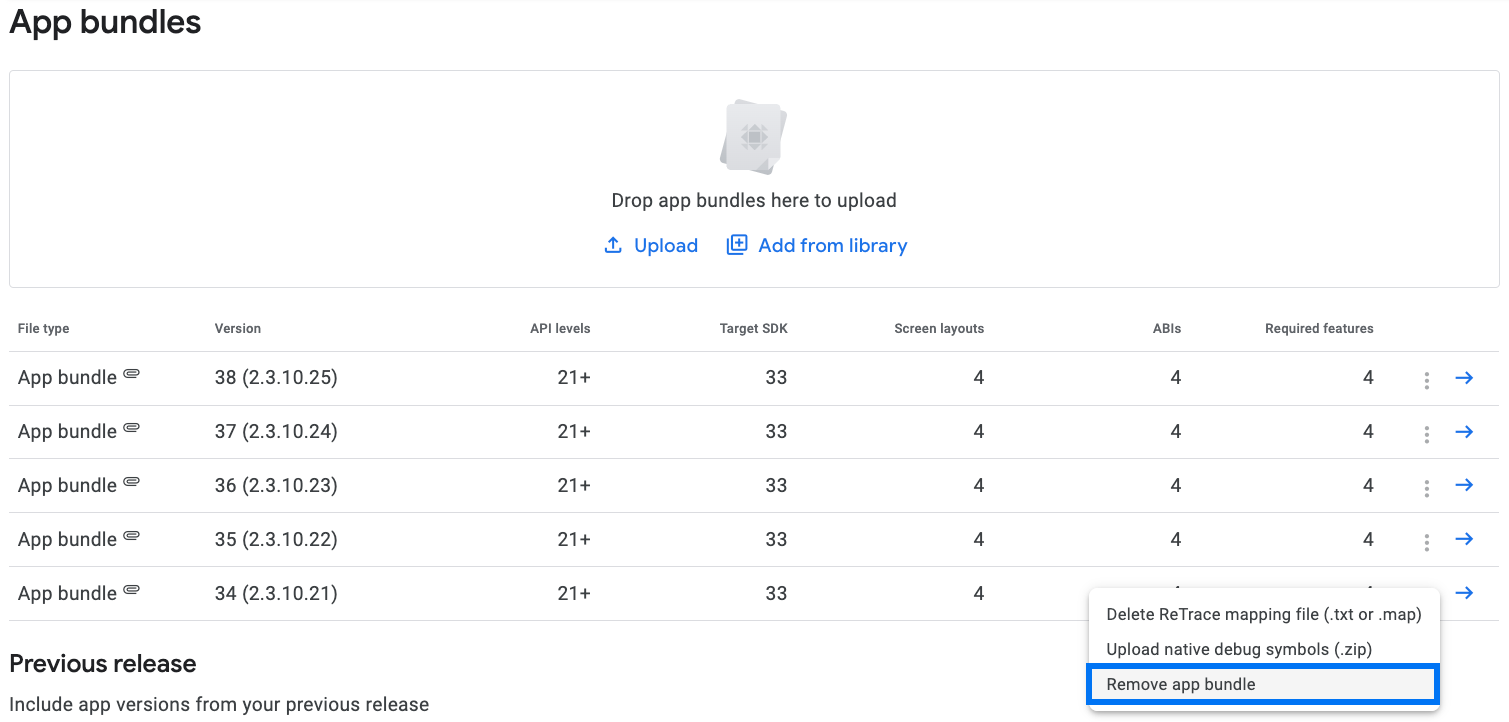
Task: Open three-dot menu for version 37 bundle
Action: 1427,434
